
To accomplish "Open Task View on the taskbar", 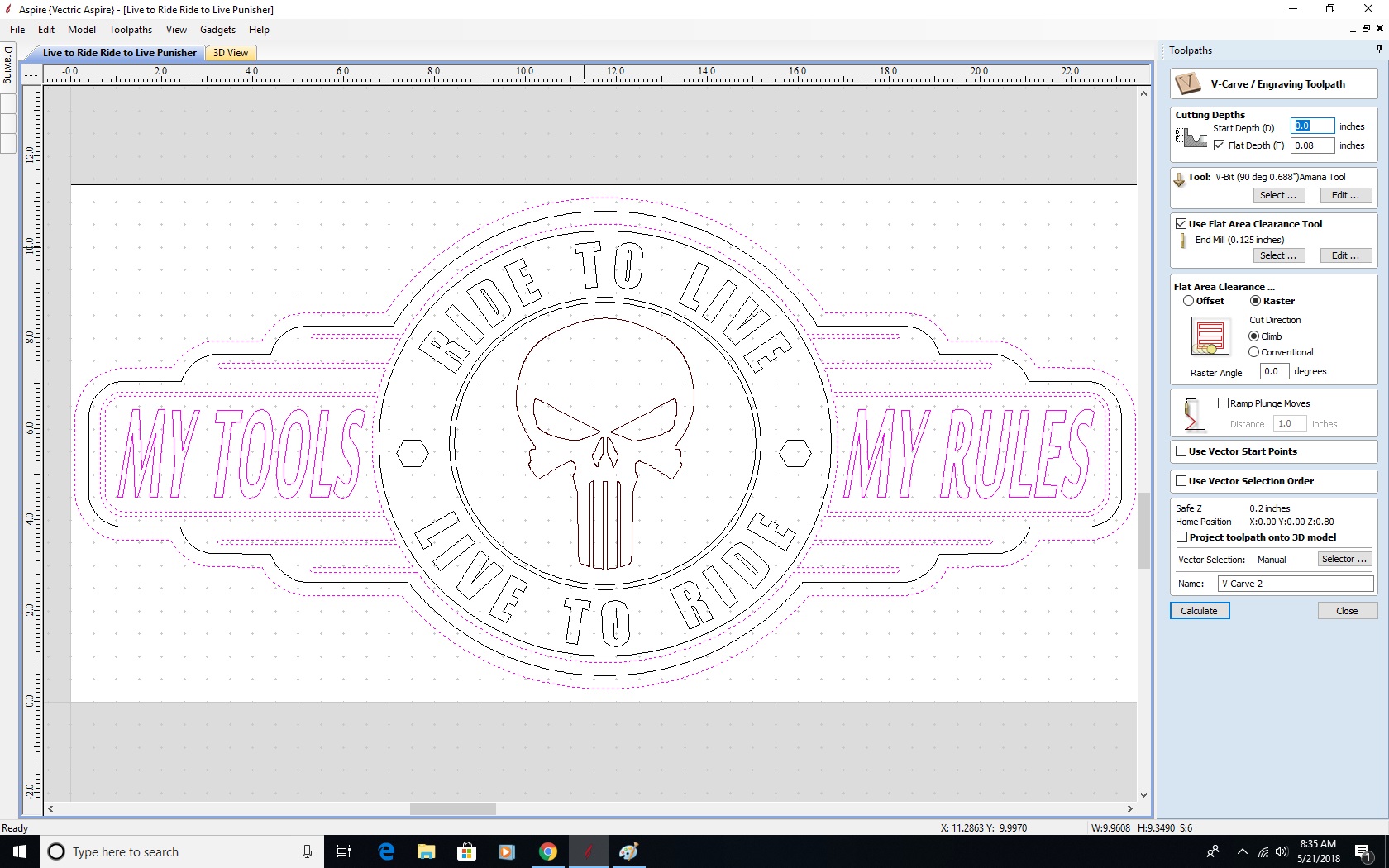I will pyautogui.click(x=344, y=851).
